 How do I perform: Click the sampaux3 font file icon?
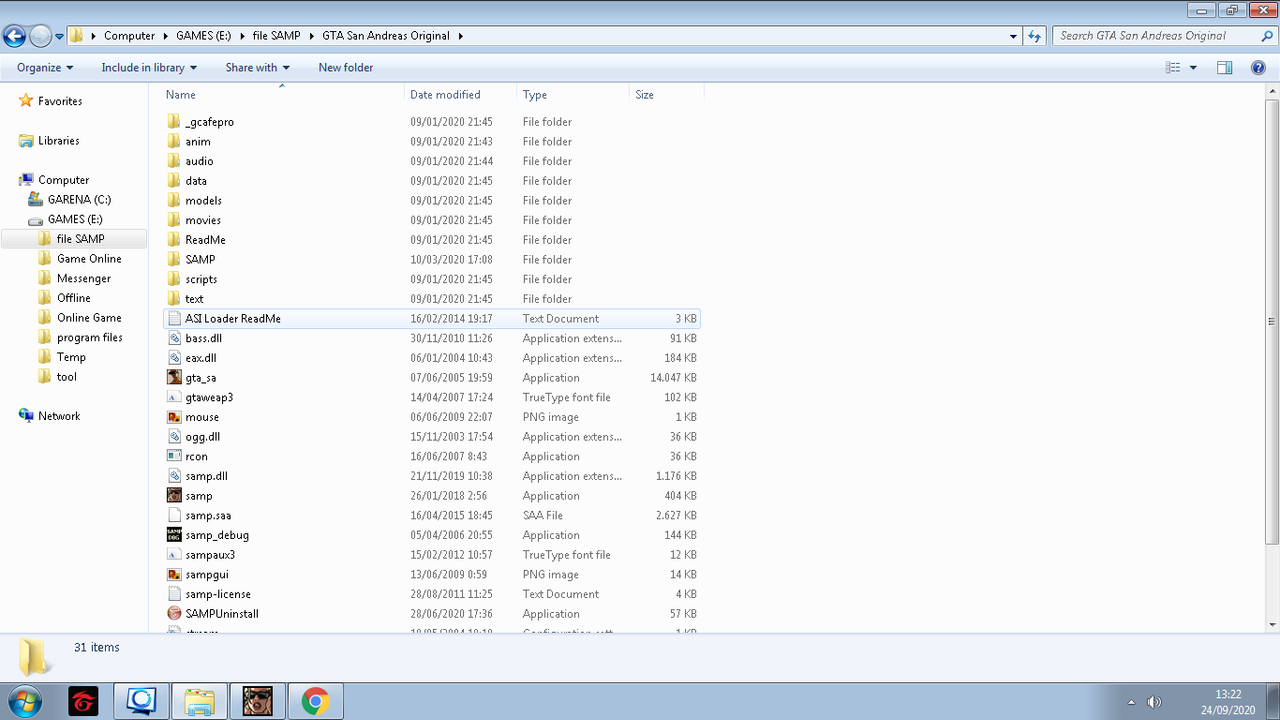175,555
